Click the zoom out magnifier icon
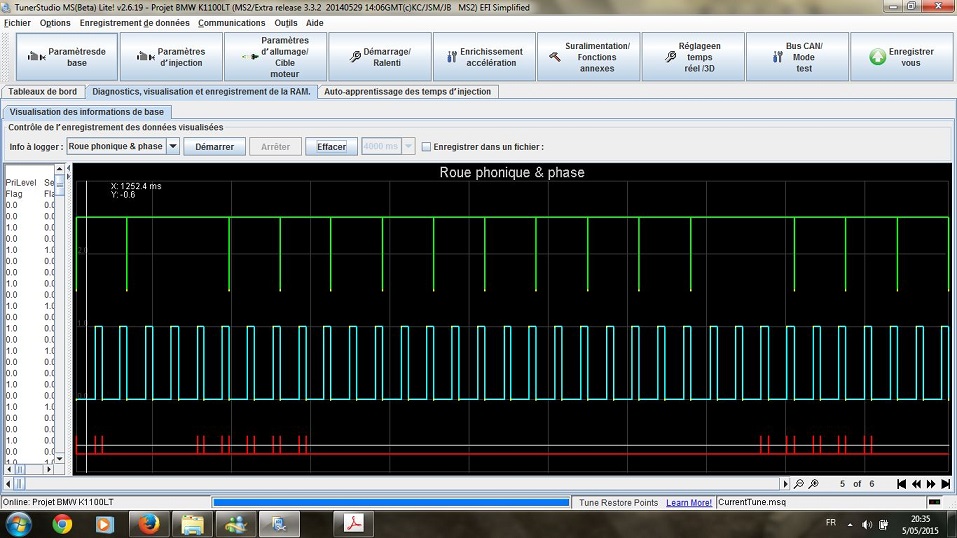Screen dimensions: 957x538 pyautogui.click(x=798, y=484)
